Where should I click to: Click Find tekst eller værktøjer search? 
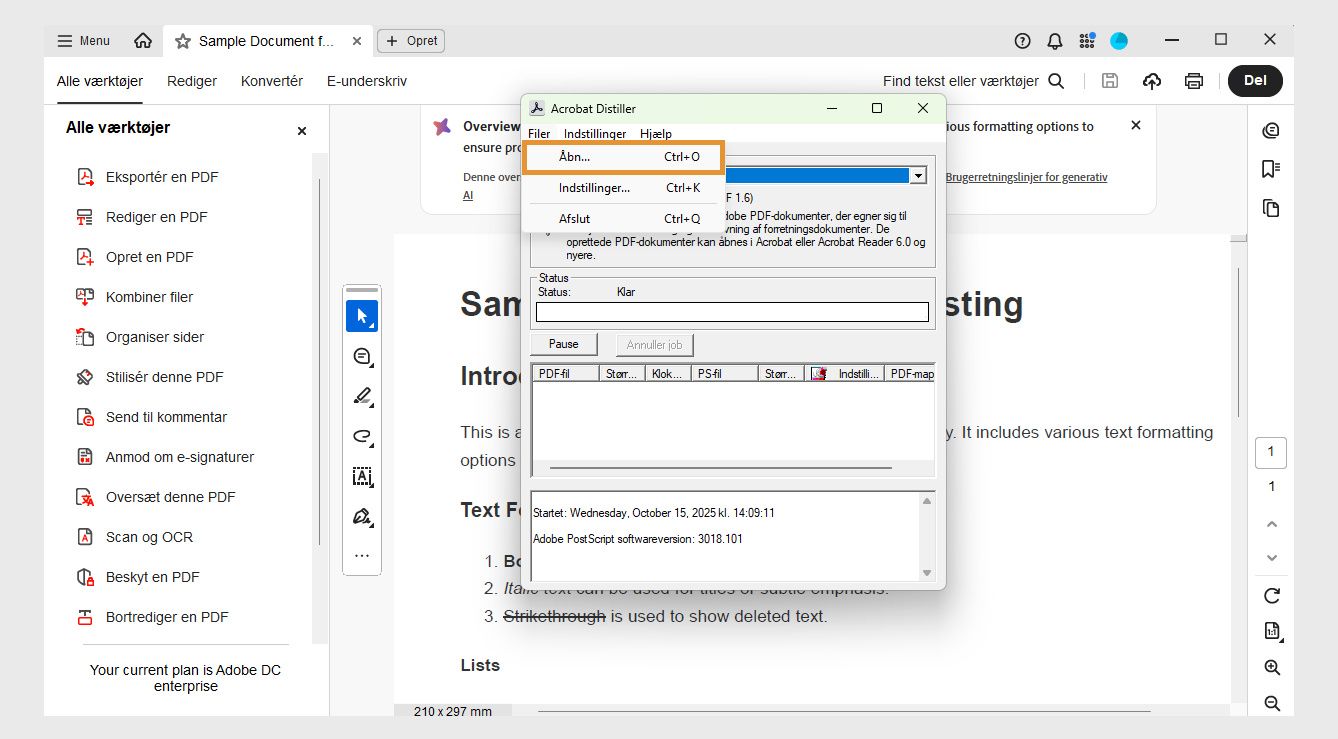click(974, 81)
